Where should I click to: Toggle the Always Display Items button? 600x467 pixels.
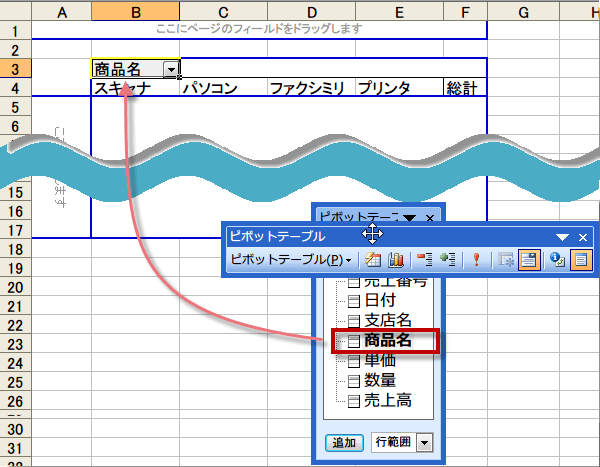click(529, 260)
